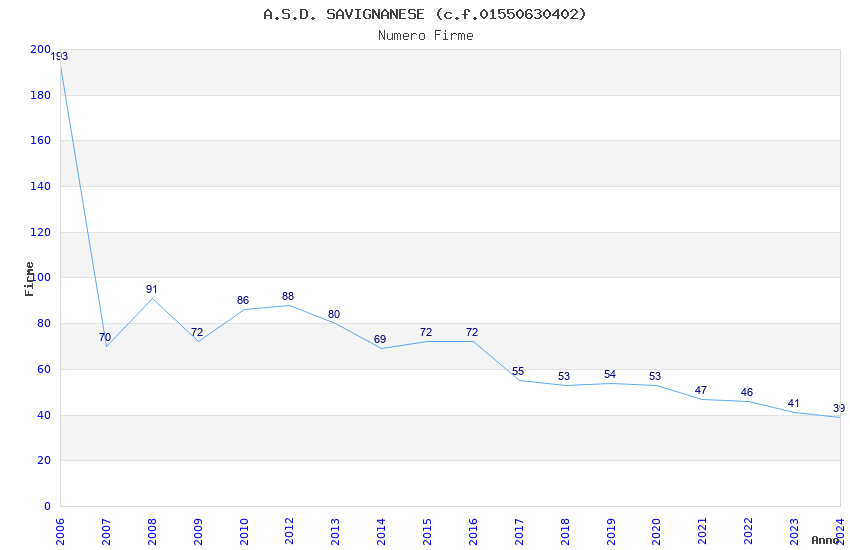Select the 140 y-axis tick label
Screen dimensions: 850x550
[40, 186]
